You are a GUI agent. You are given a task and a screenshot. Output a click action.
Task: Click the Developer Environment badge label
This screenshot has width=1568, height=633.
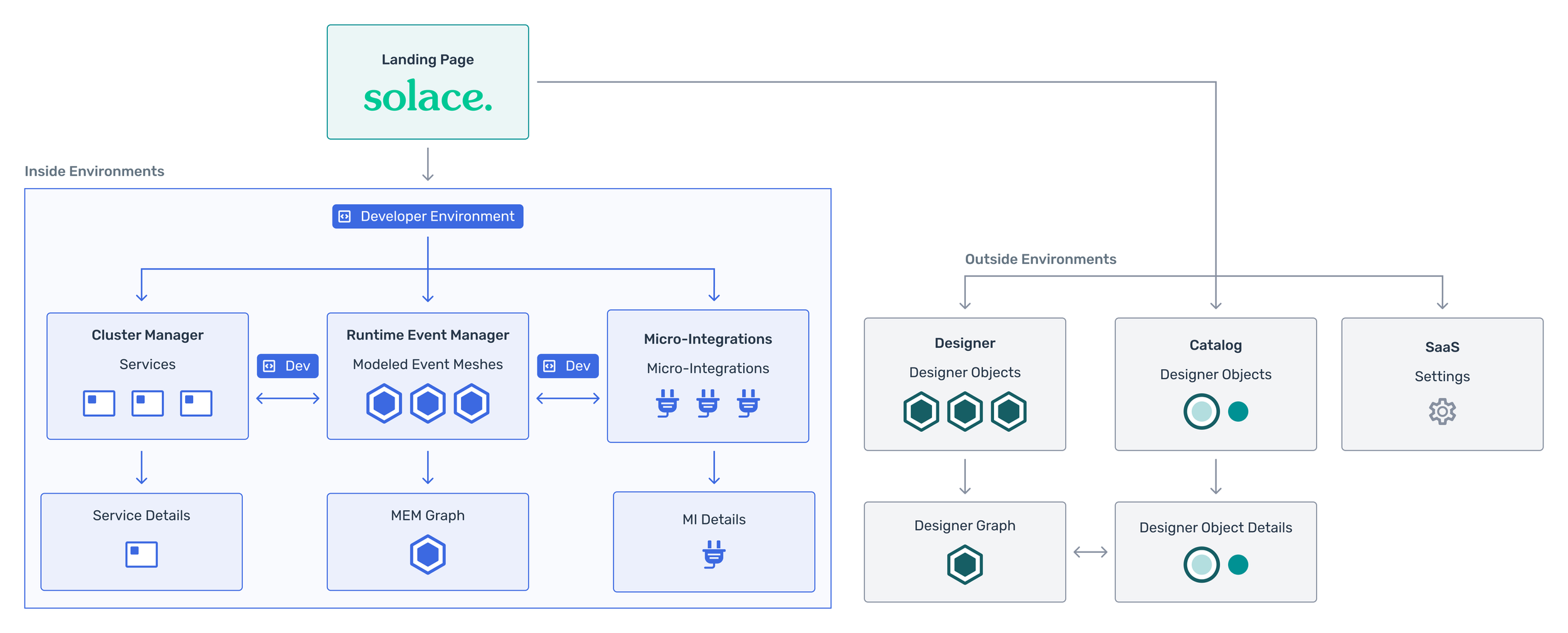click(437, 216)
